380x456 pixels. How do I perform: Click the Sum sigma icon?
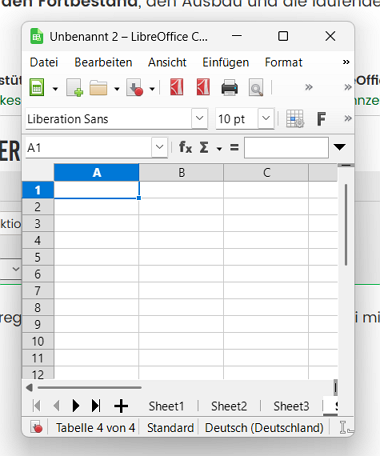pyautogui.click(x=204, y=147)
